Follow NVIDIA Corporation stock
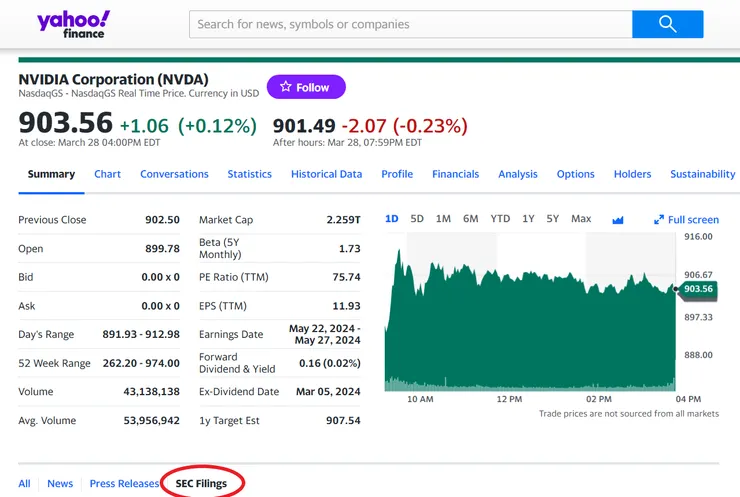 pos(306,87)
